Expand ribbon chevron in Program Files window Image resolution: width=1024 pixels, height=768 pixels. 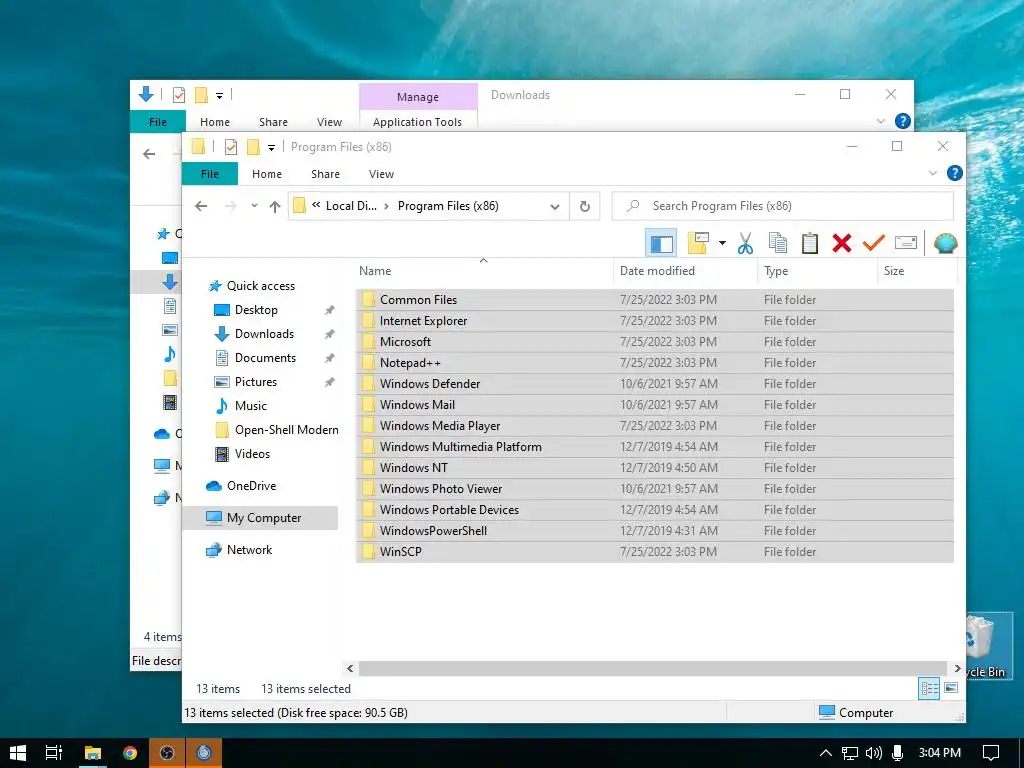[x=933, y=173]
